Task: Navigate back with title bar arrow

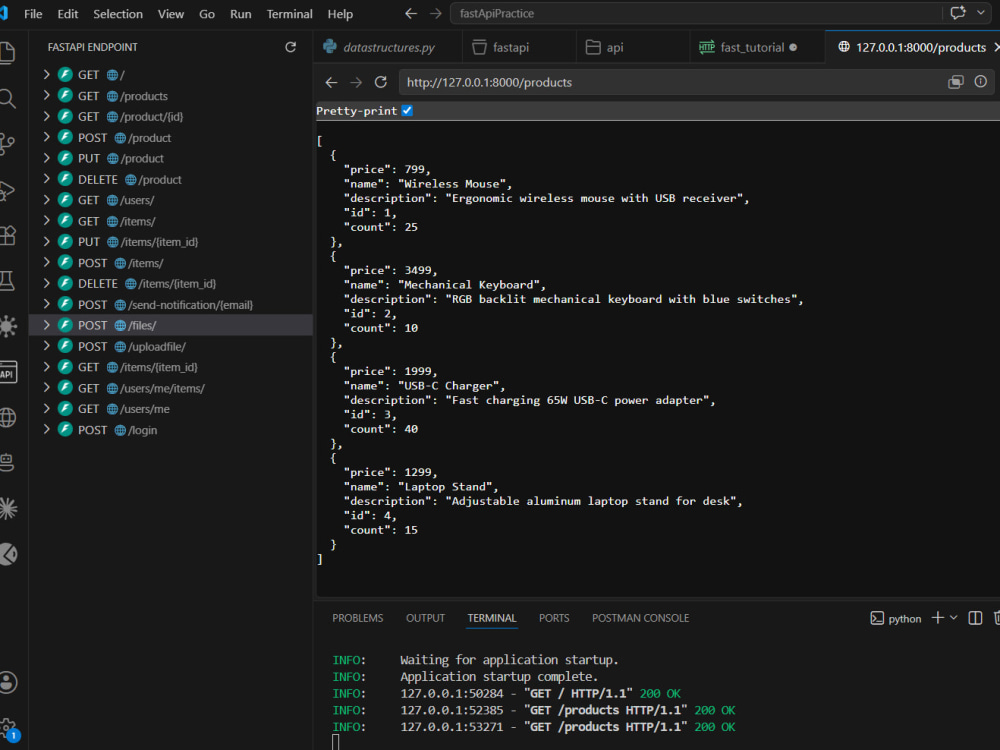Action: pyautogui.click(x=411, y=13)
